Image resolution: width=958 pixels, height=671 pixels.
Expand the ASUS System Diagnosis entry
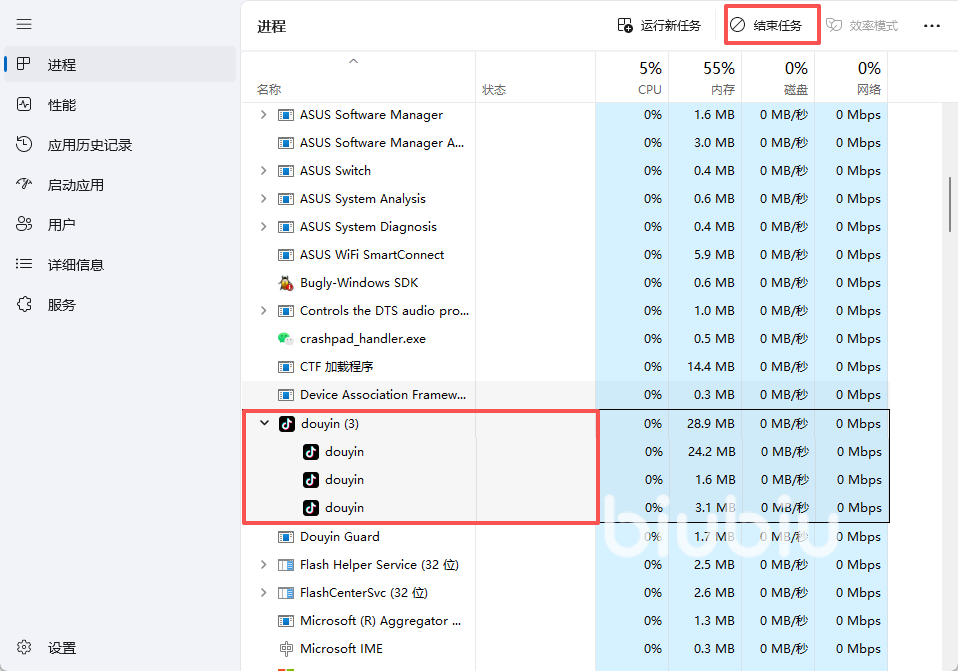264,227
